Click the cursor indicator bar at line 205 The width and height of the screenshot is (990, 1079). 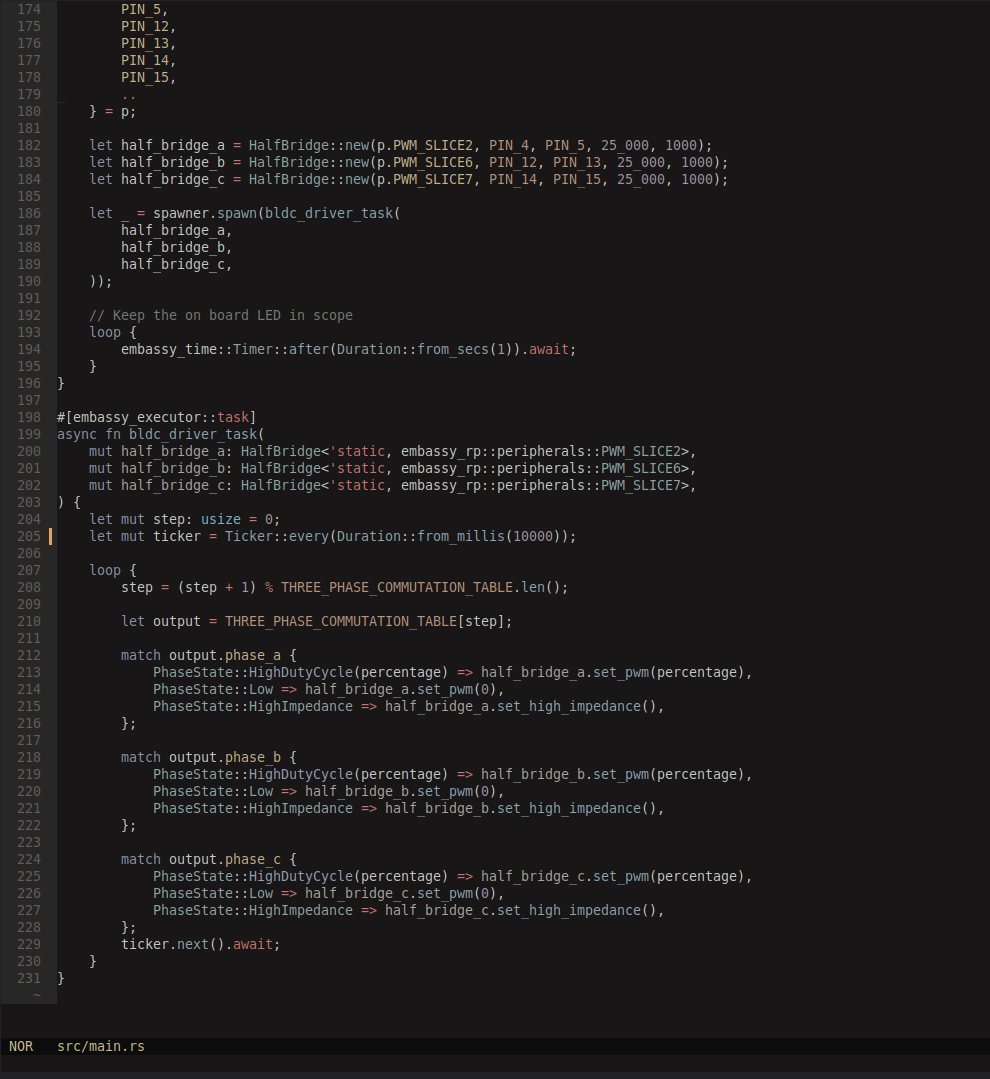49,535
